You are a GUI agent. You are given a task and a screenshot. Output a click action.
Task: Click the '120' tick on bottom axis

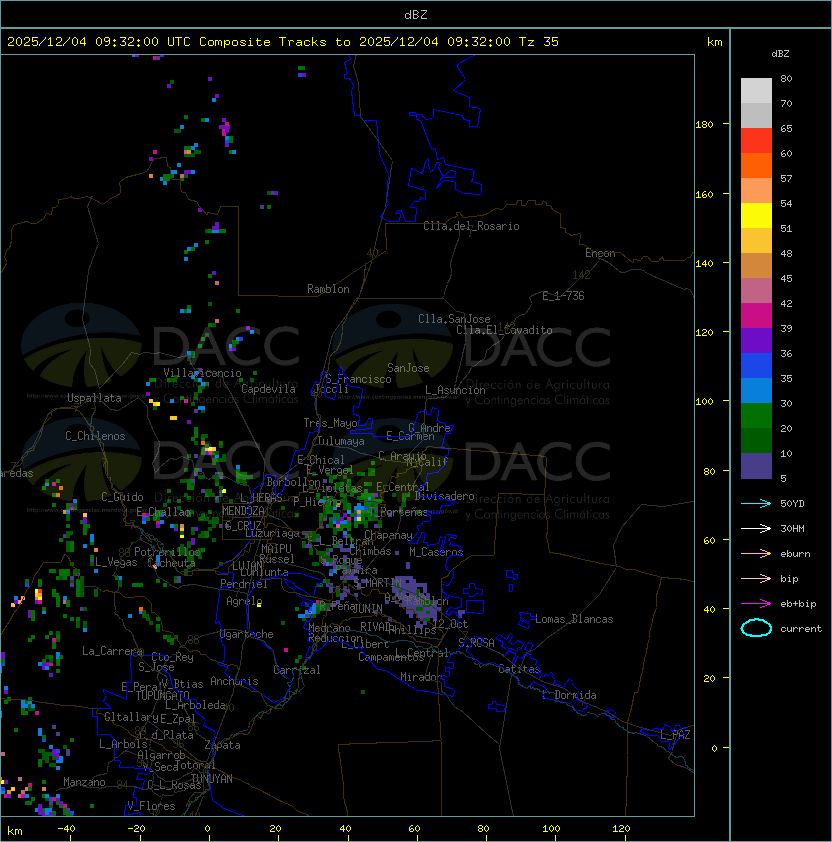click(x=621, y=829)
